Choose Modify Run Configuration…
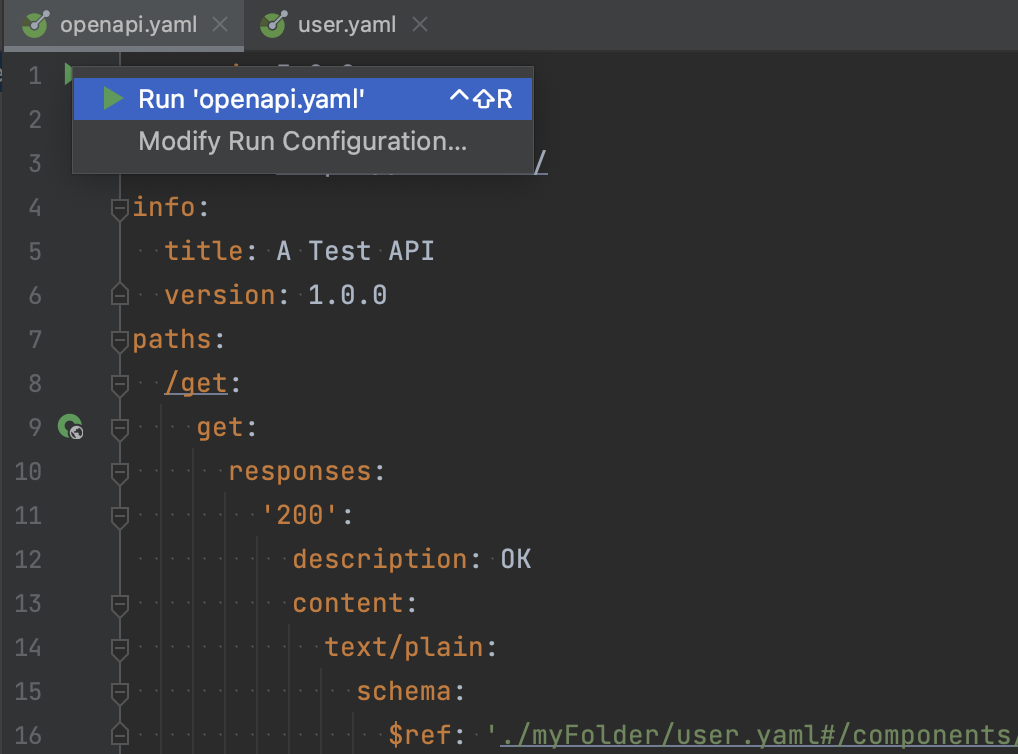The image size is (1018, 754). point(303,142)
